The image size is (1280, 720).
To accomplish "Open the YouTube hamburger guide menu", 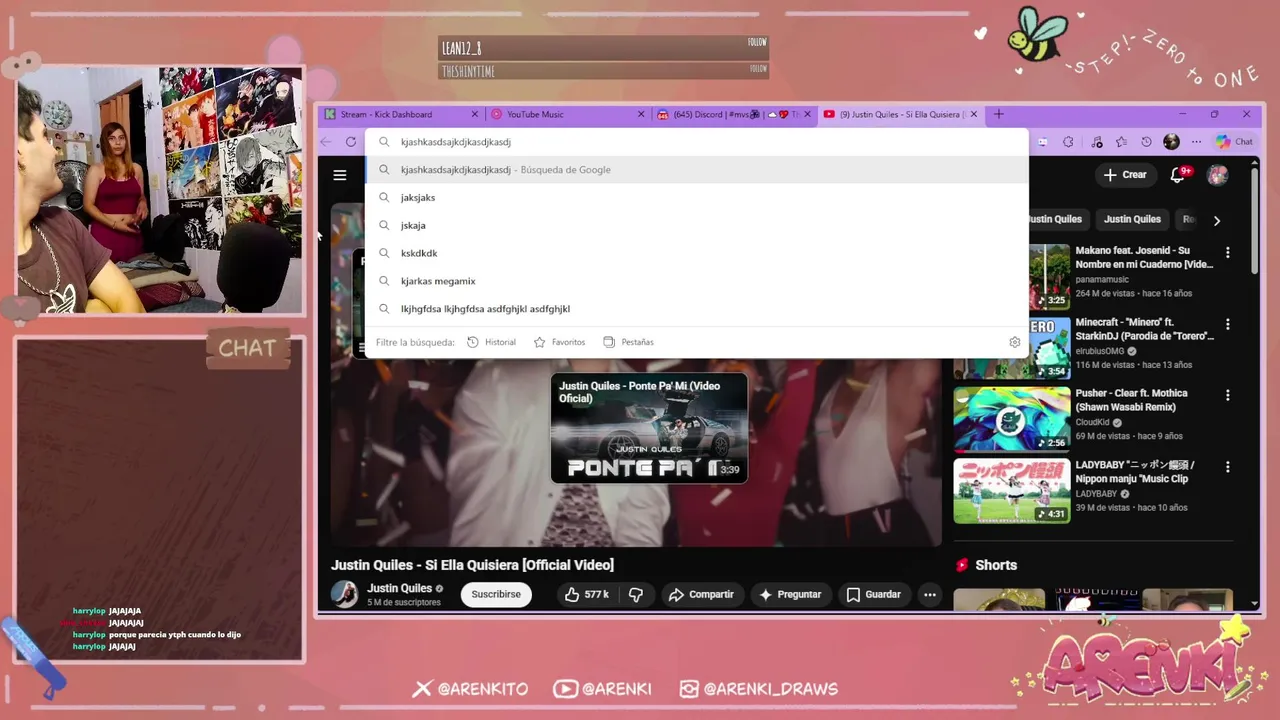I will (340, 175).
